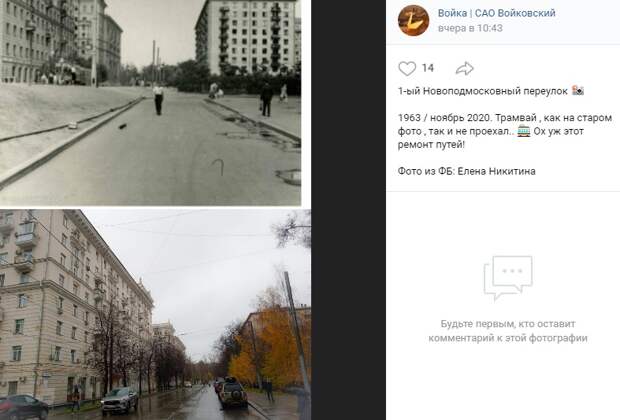Click the dark margin beside the photo

tap(348, 210)
